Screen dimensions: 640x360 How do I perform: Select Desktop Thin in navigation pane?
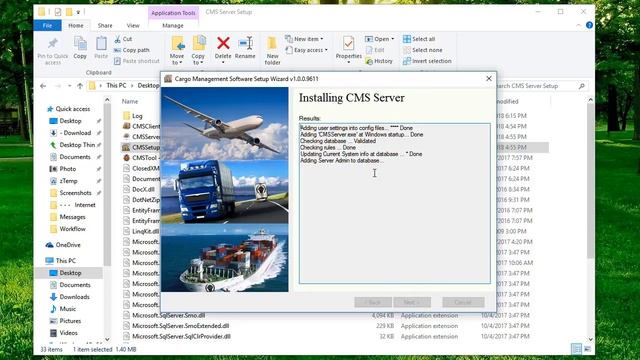click(x=77, y=145)
